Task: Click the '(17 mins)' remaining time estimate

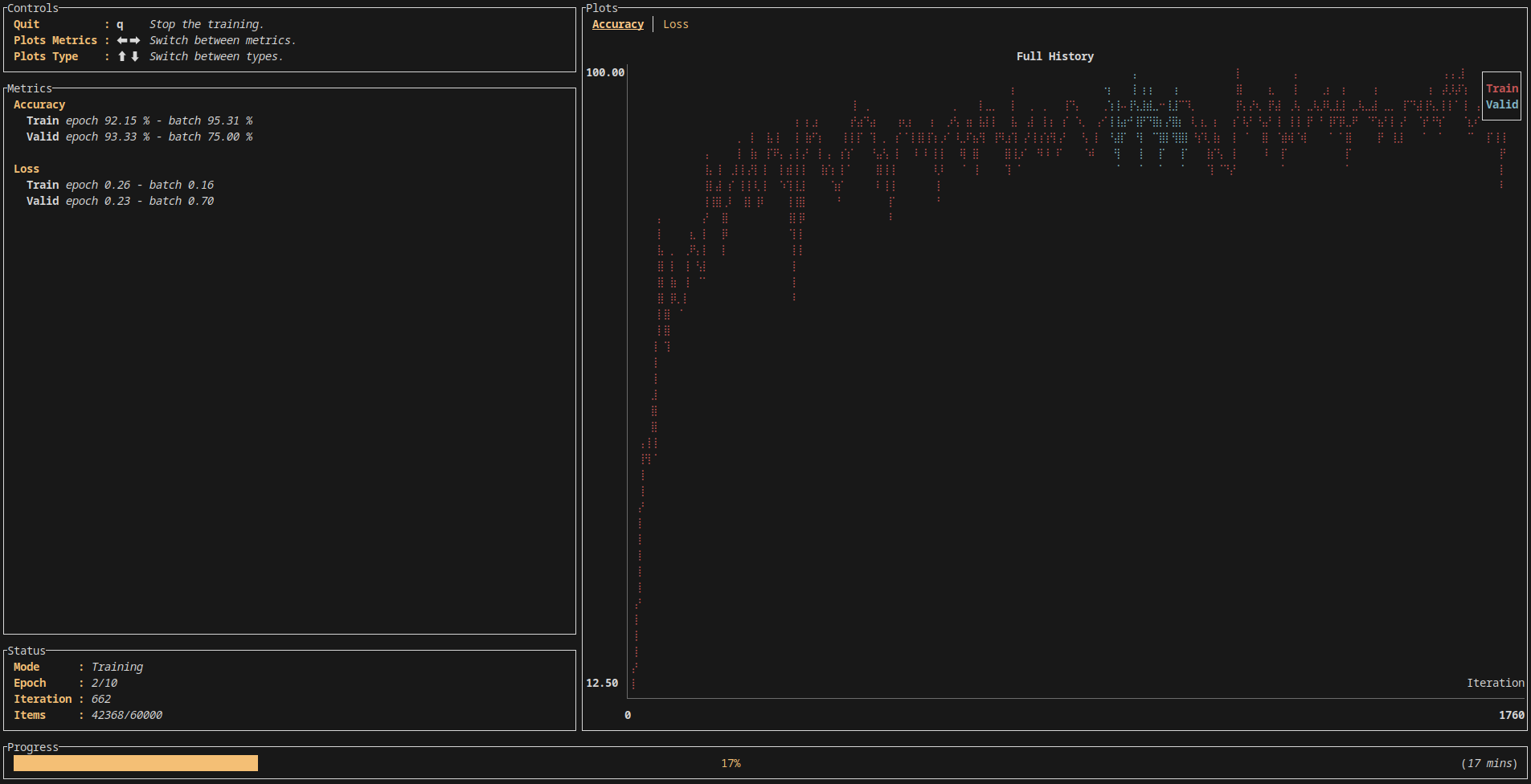Action: tap(1488, 763)
